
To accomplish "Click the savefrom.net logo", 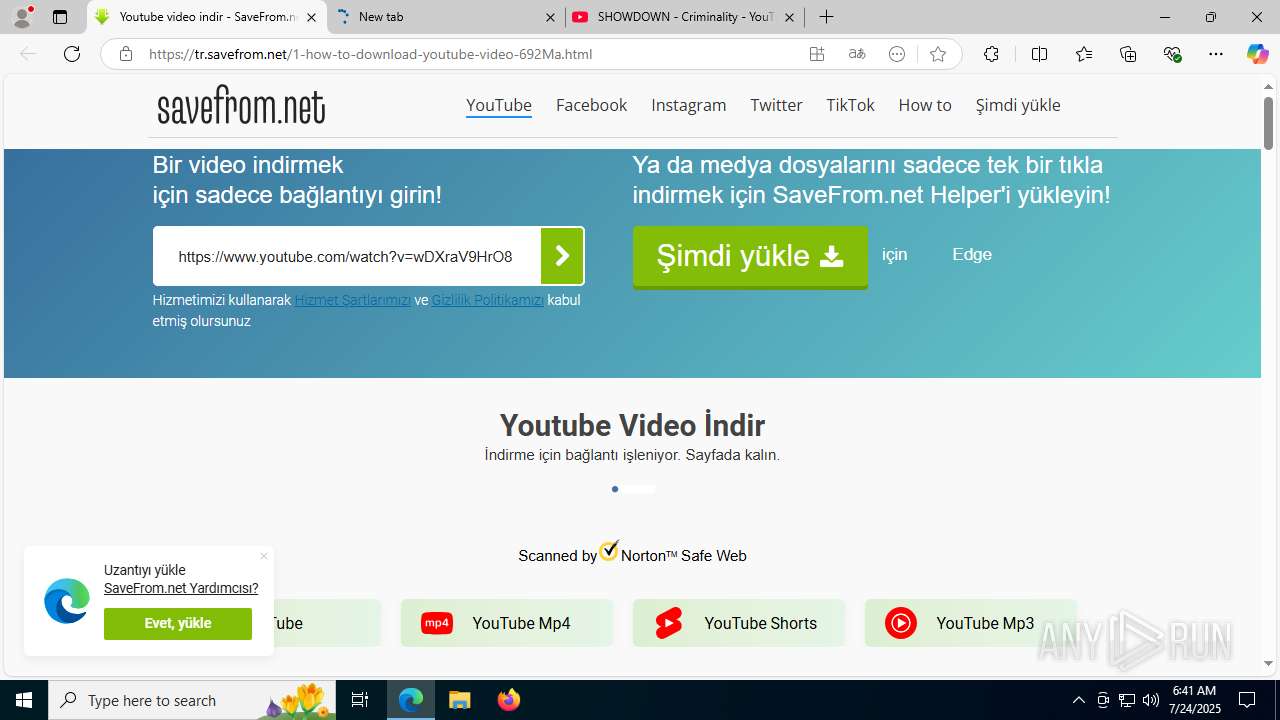I will (241, 105).
